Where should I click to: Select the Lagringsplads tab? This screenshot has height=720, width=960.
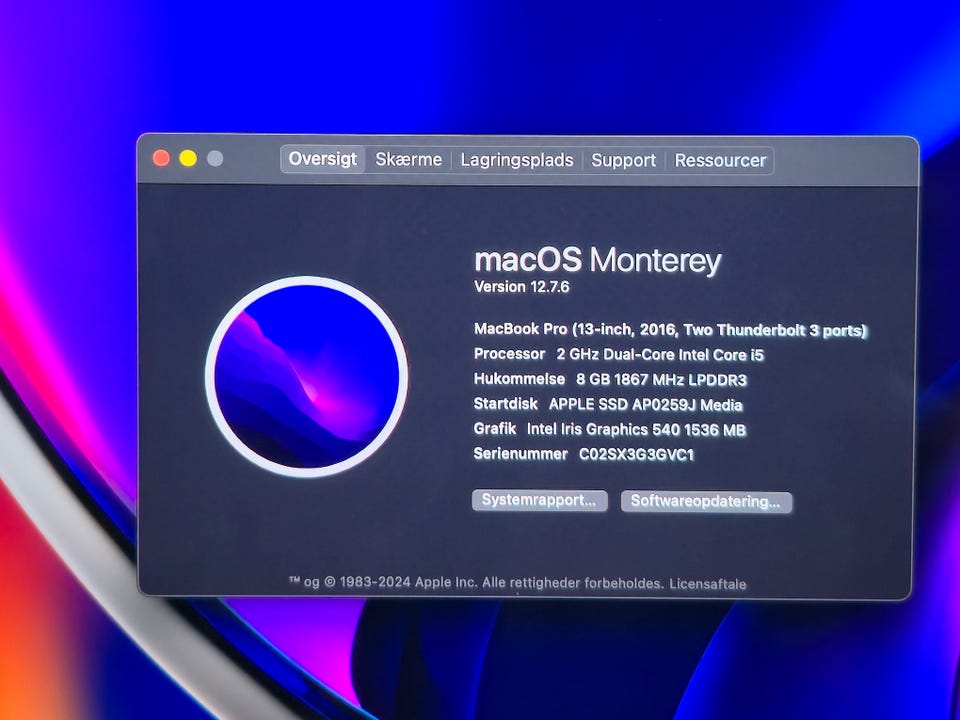click(x=517, y=160)
